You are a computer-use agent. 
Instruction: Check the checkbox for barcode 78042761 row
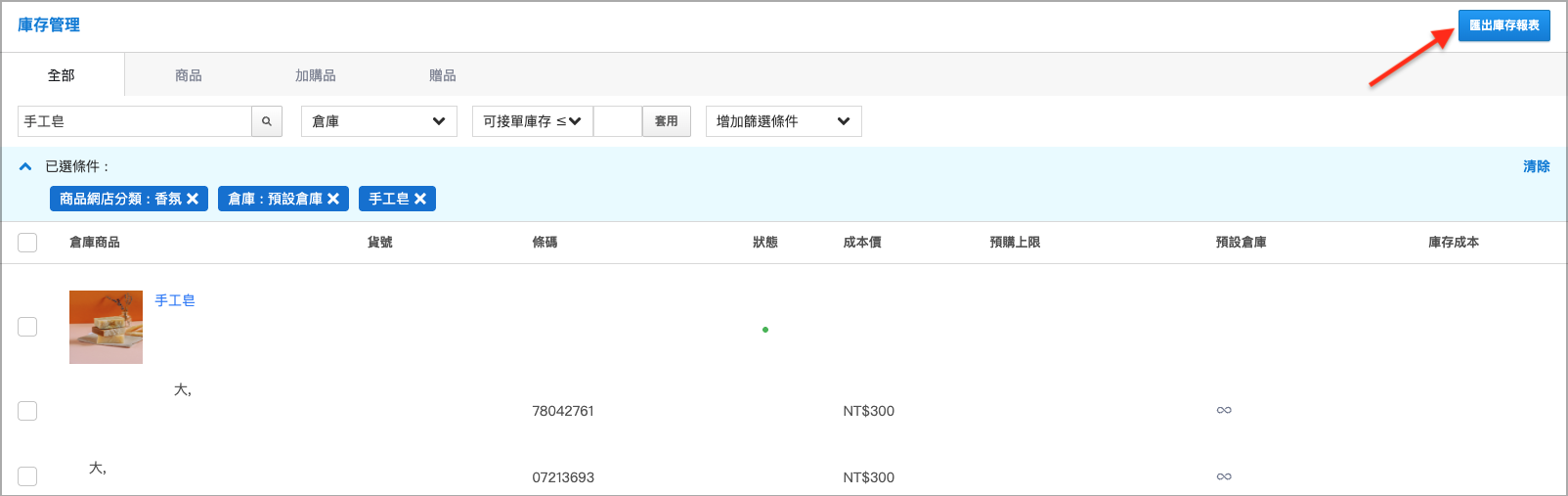[27, 411]
